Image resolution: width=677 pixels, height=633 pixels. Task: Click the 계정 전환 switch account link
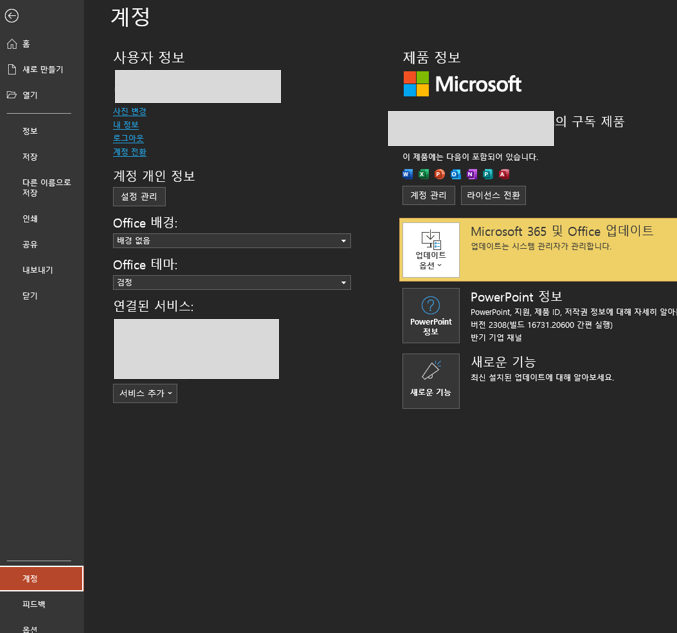(x=130, y=152)
